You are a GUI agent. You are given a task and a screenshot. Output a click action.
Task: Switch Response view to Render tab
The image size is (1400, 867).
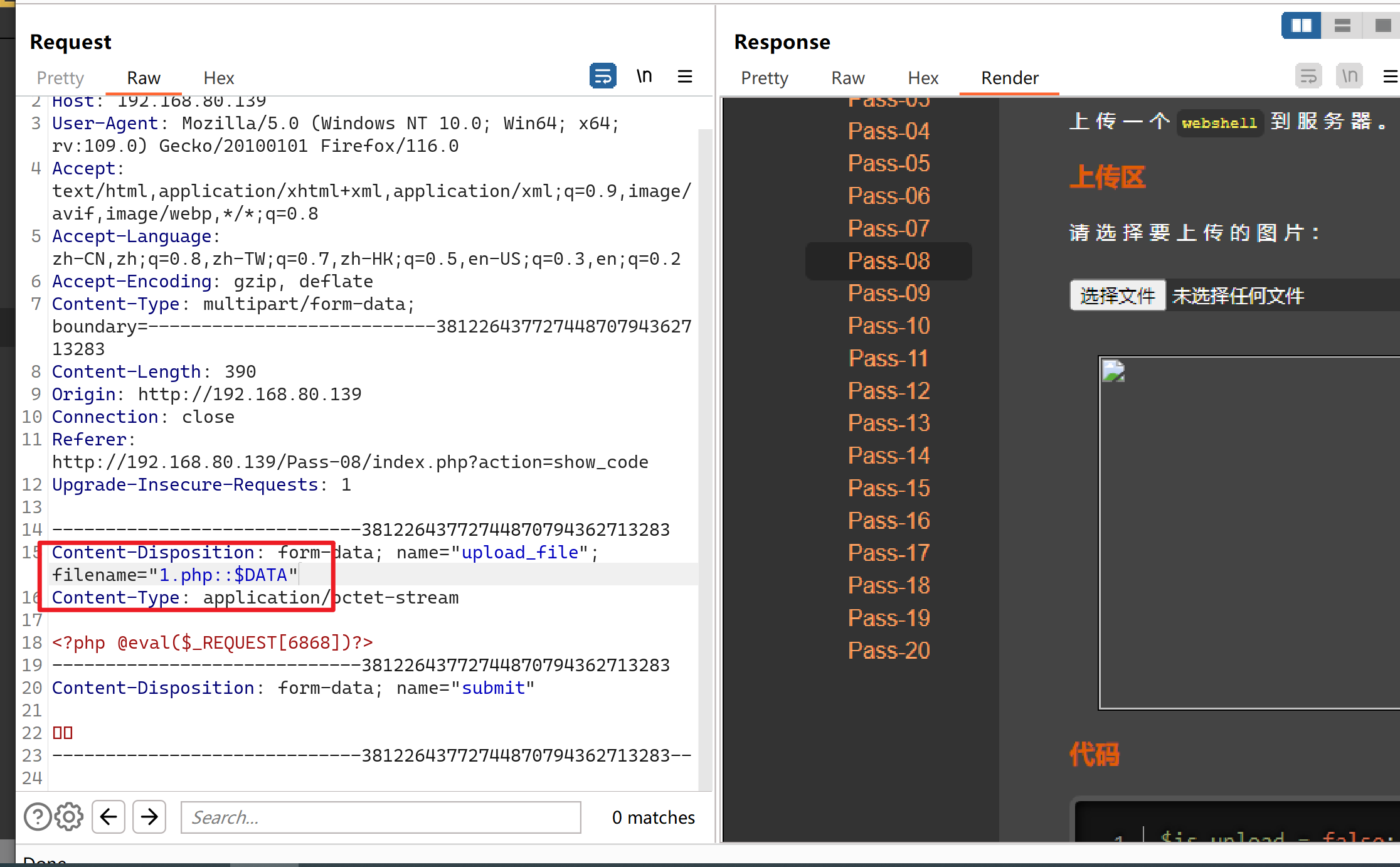pos(1010,78)
